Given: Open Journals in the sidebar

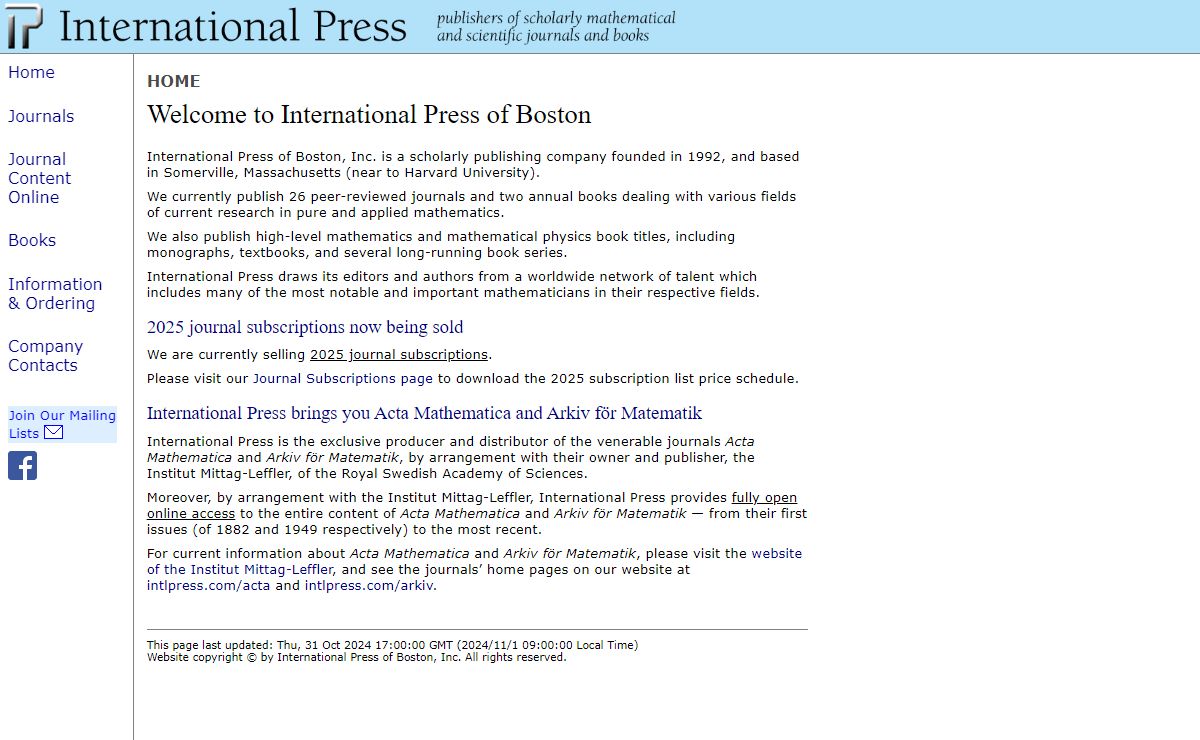Looking at the screenshot, I should coord(41,117).
